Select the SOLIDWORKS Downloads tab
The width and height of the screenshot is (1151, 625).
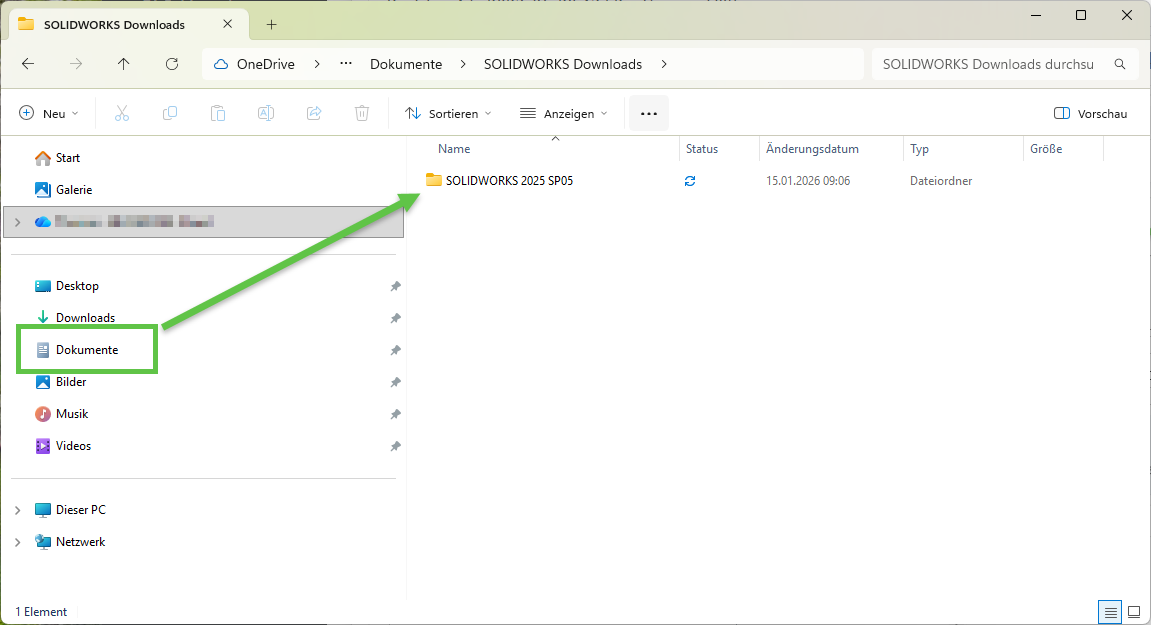(113, 25)
